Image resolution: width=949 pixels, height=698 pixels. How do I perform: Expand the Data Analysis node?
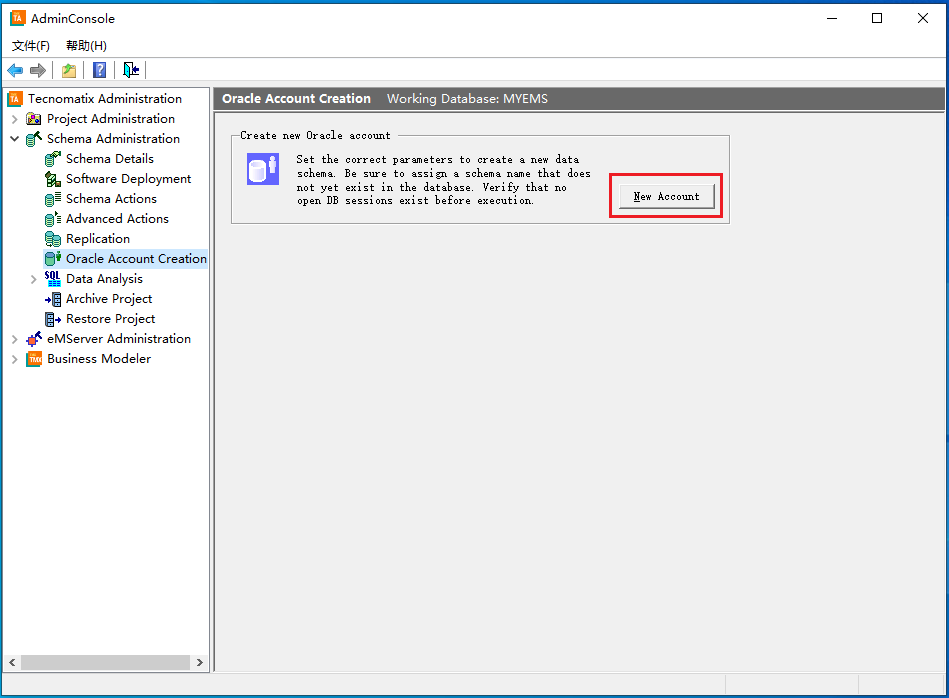(34, 279)
